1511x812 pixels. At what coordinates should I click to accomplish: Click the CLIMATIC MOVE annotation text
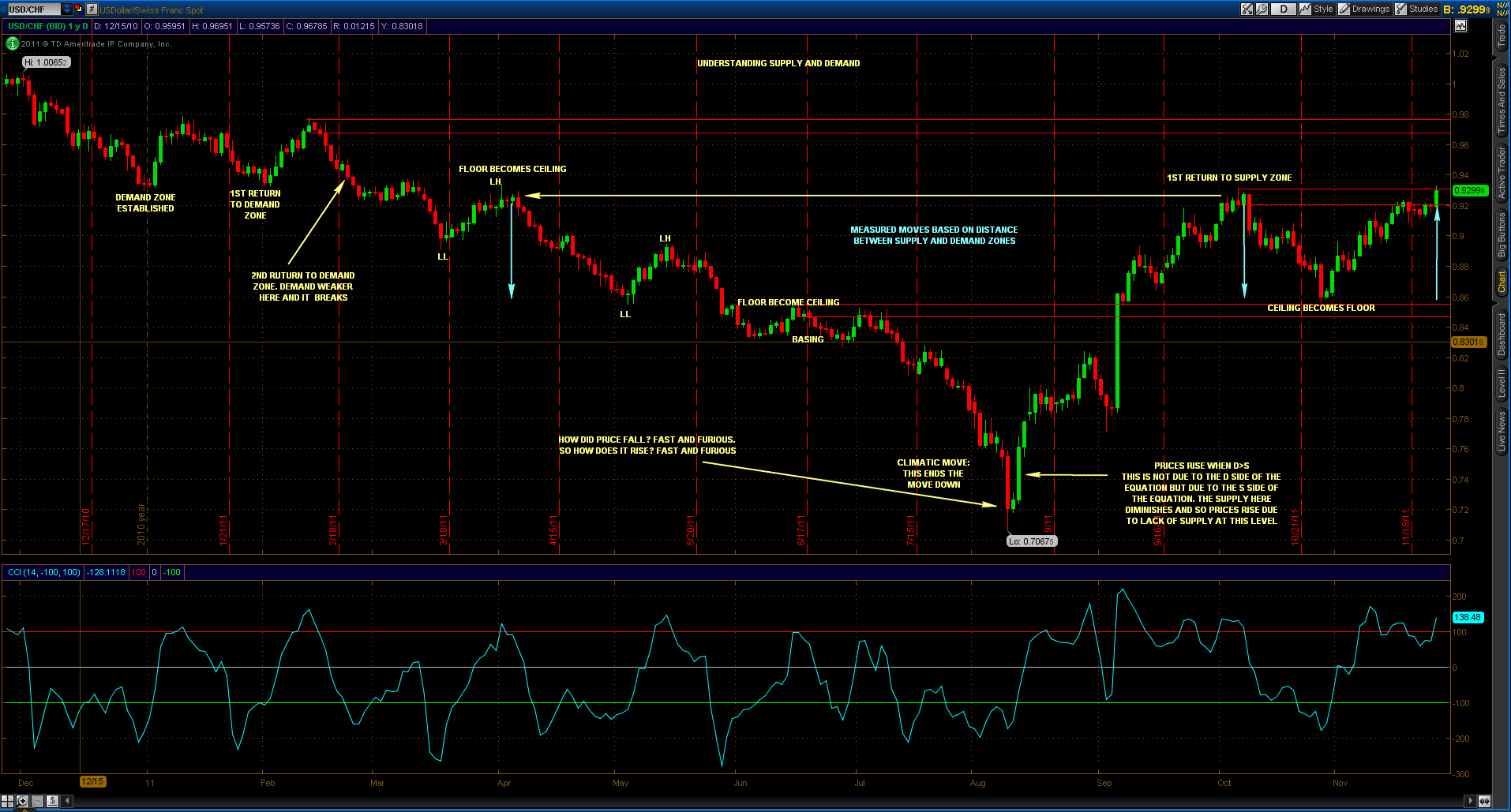933,473
